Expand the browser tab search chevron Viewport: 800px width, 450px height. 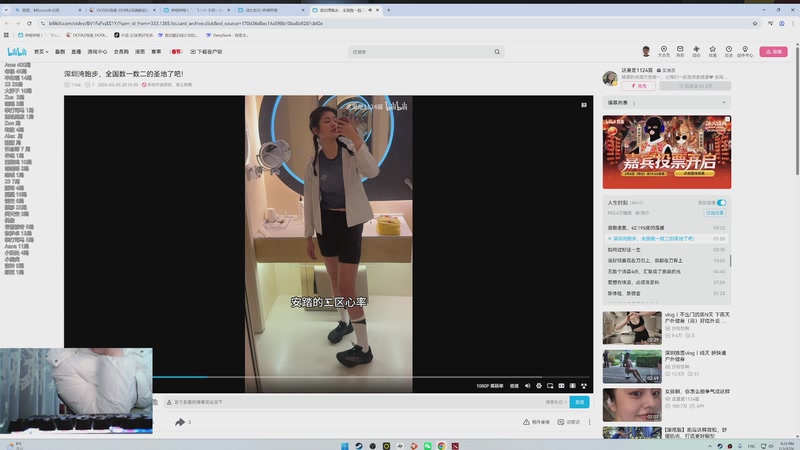[x=6, y=10]
